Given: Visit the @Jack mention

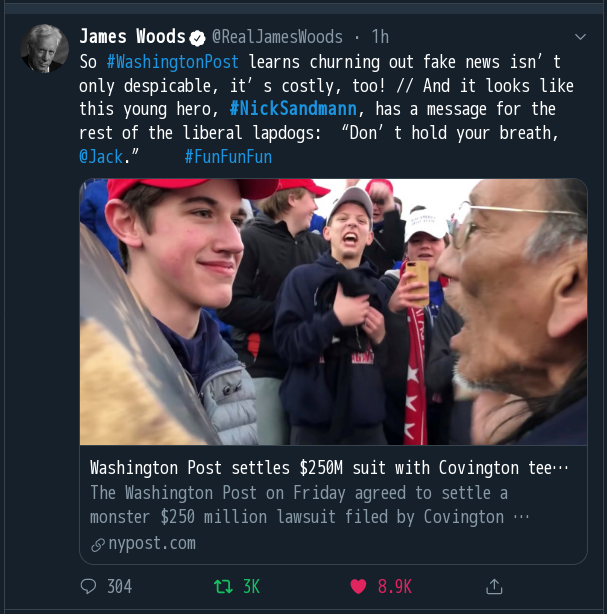Looking at the screenshot, I should (x=103, y=157).
